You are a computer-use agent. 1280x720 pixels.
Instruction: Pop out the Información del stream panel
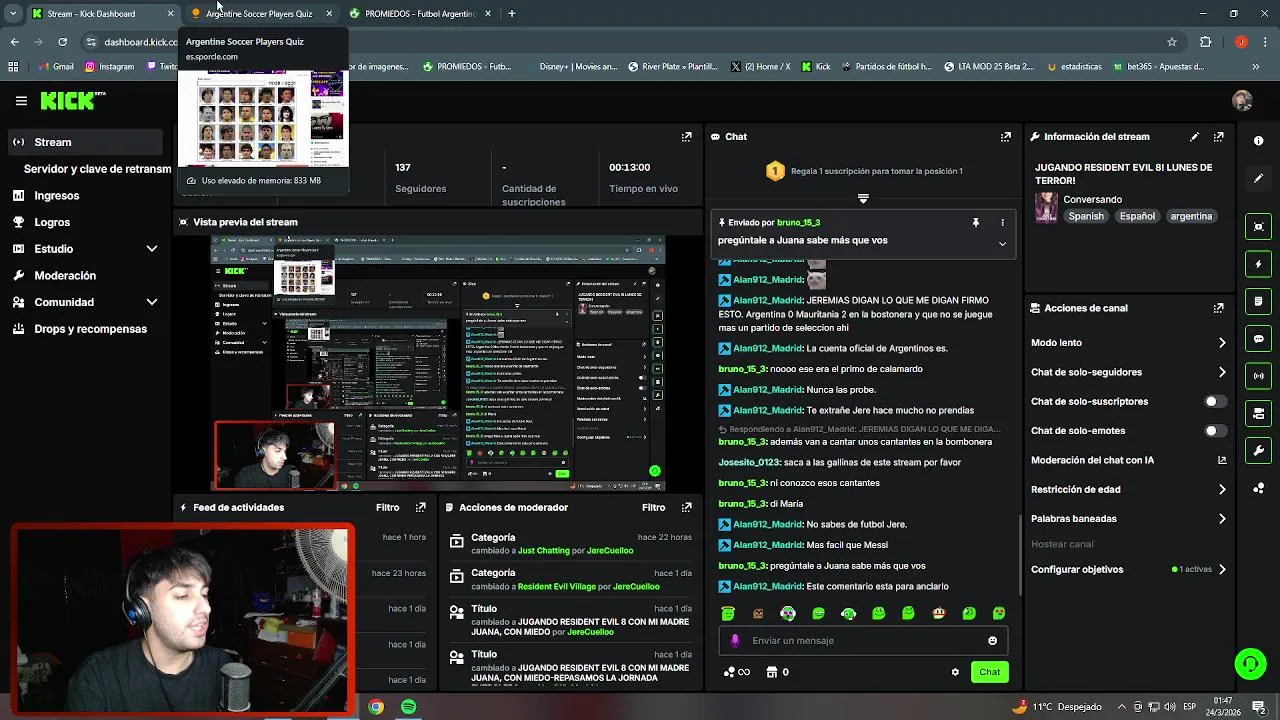1218,137
